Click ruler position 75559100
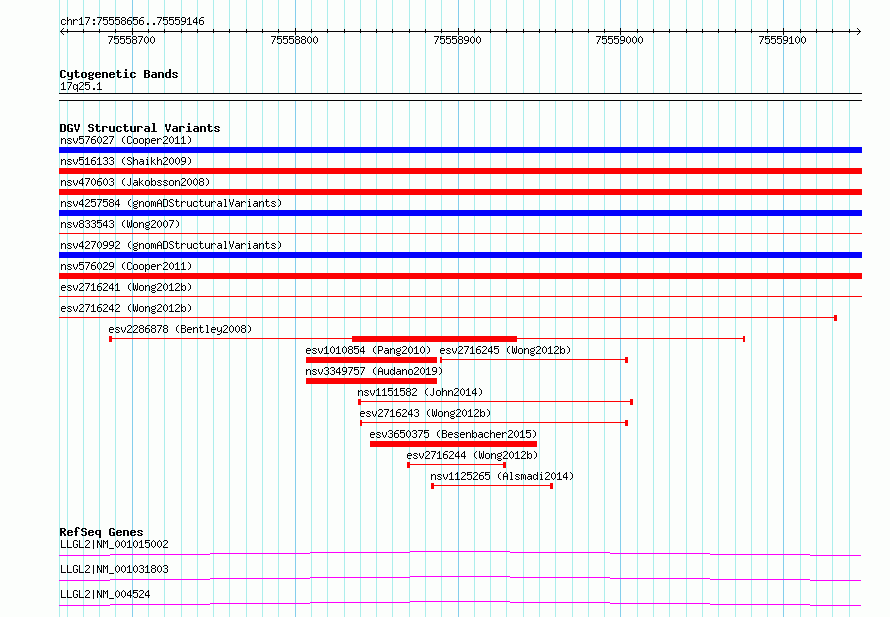 pyautogui.click(x=782, y=40)
